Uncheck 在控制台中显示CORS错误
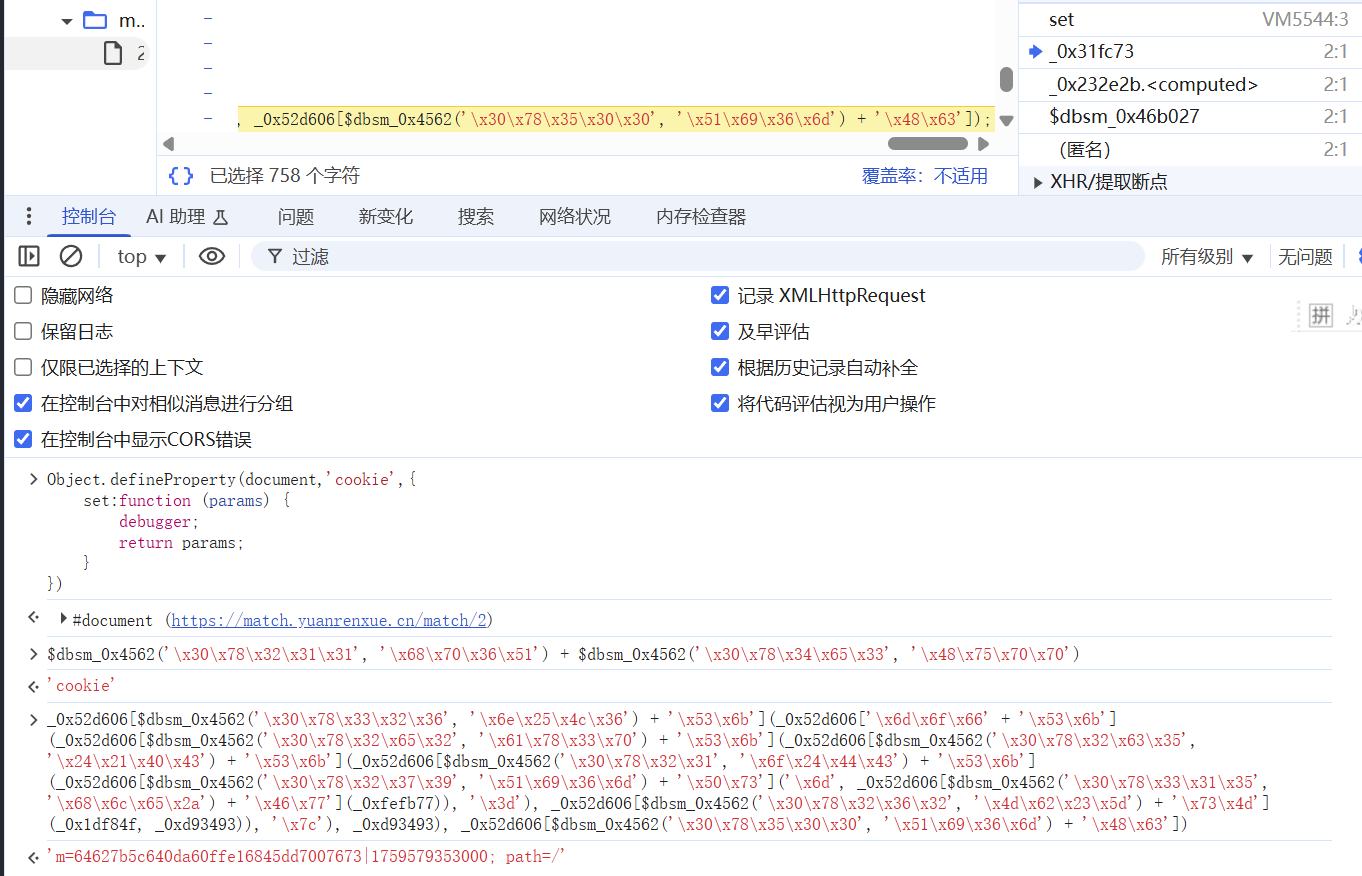This screenshot has width=1362, height=876. [23, 439]
